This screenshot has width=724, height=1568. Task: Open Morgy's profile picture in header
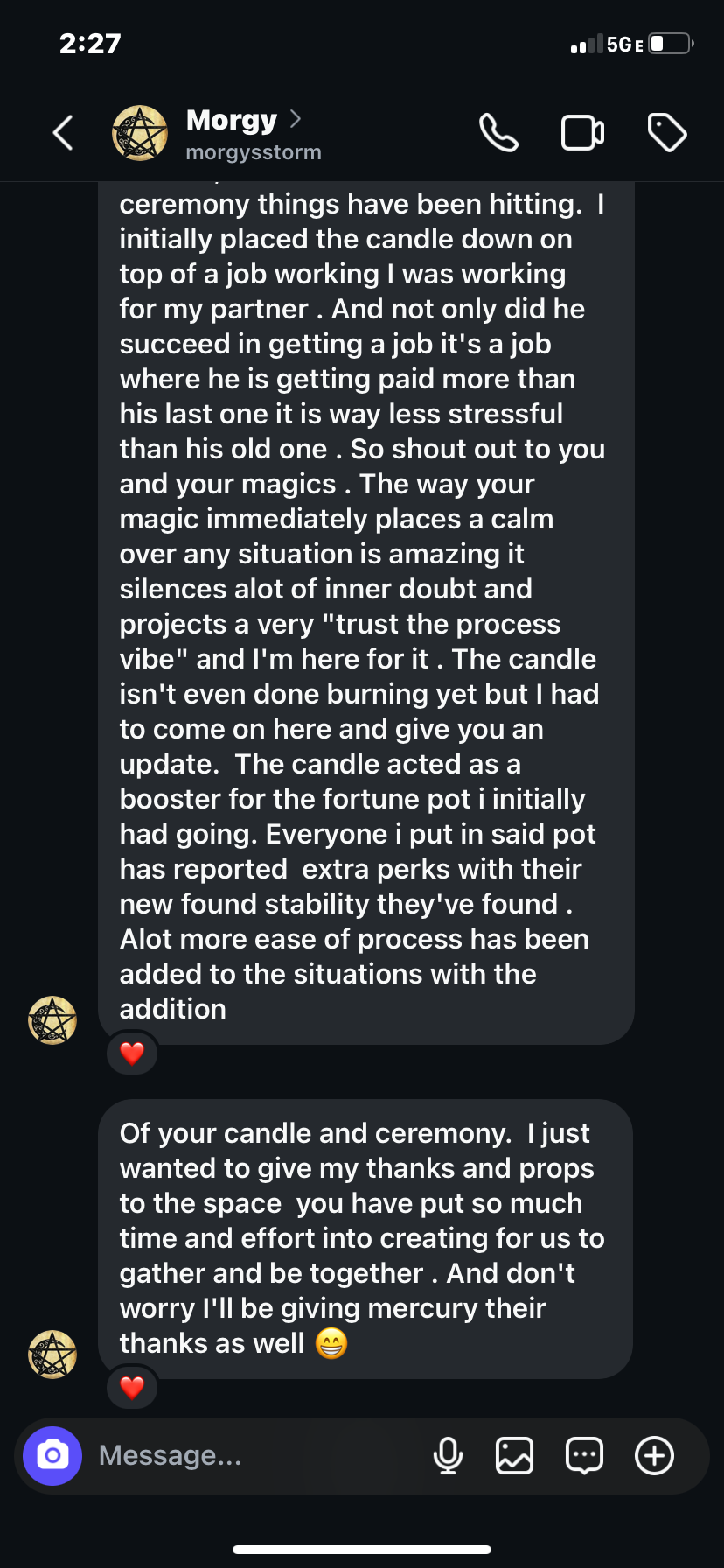(x=140, y=133)
